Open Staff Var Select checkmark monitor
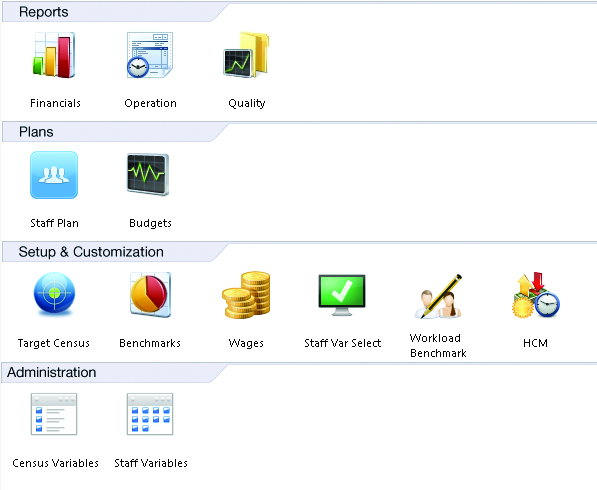The height and width of the screenshot is (490, 597). pos(342,295)
